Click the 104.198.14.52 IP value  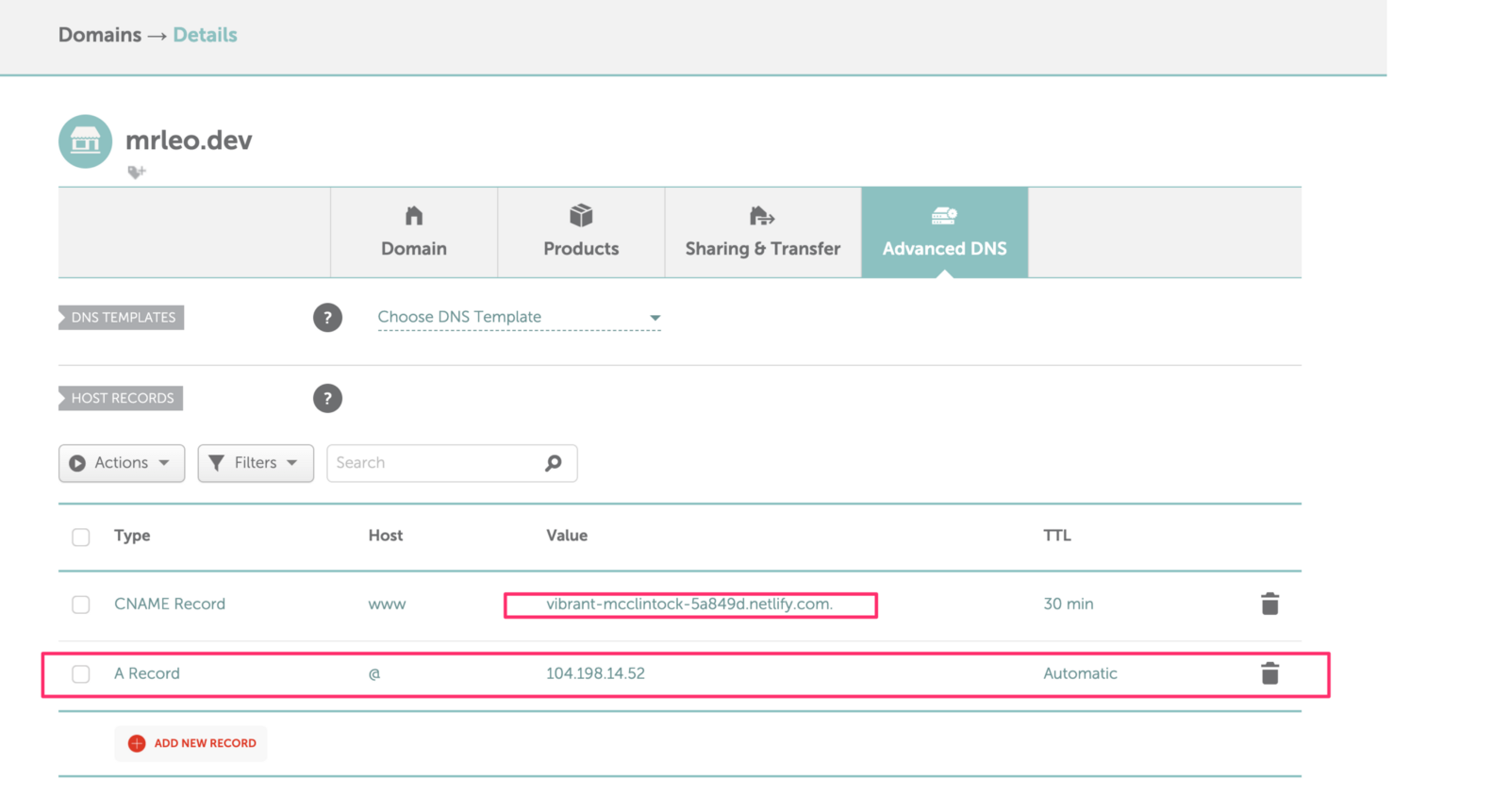595,673
